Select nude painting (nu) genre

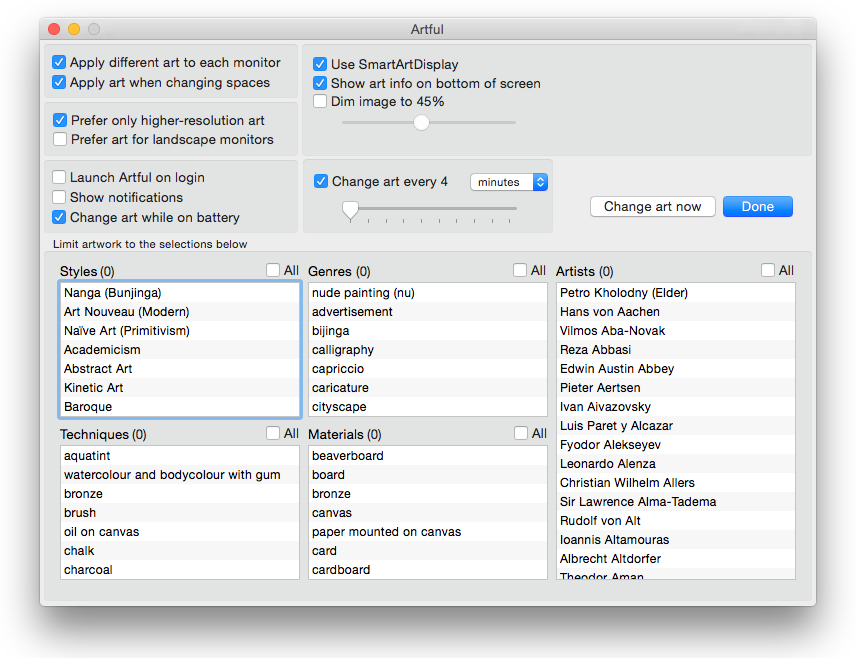click(x=427, y=293)
